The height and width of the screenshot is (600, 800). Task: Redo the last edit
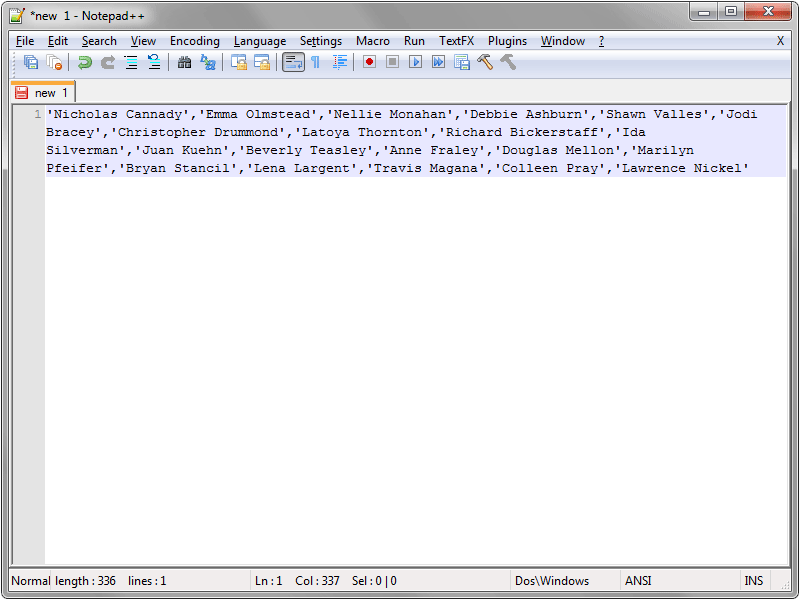(107, 62)
